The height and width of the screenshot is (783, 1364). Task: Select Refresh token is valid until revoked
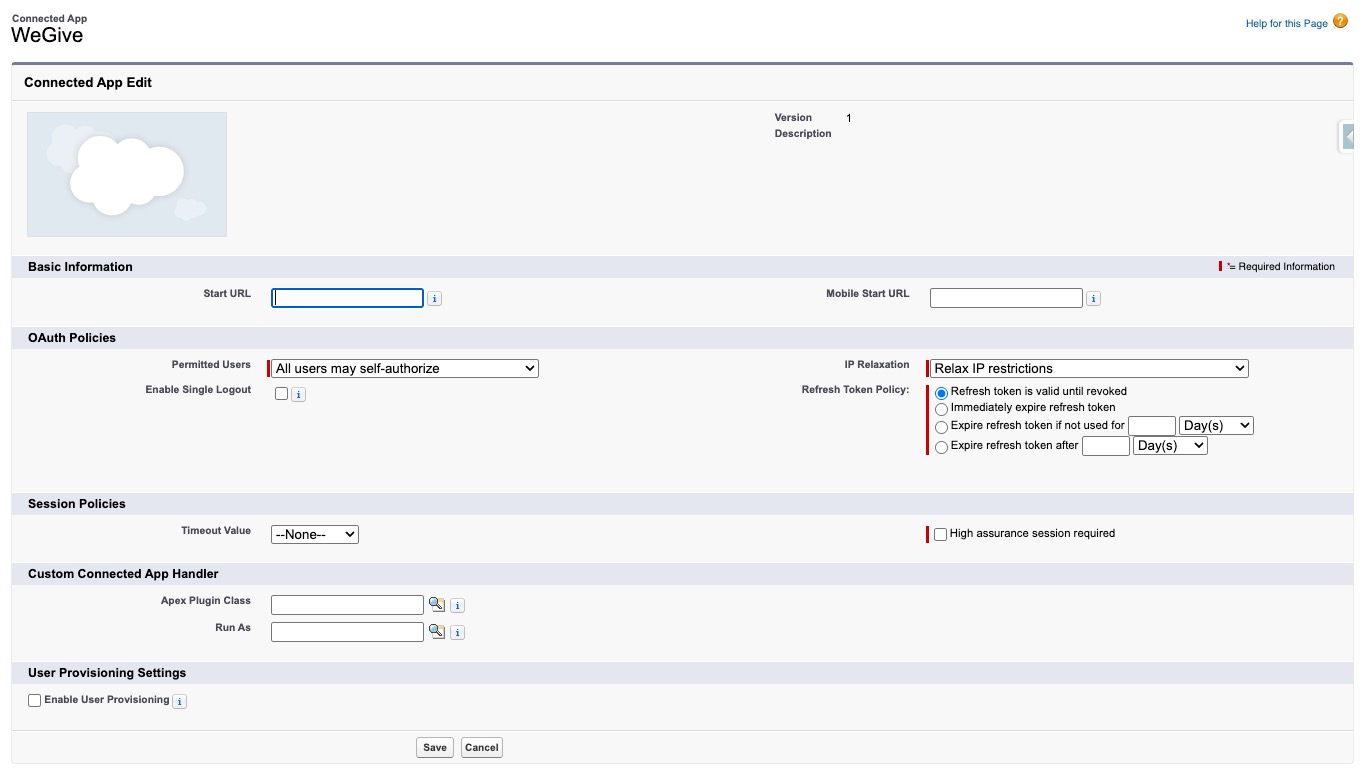941,393
